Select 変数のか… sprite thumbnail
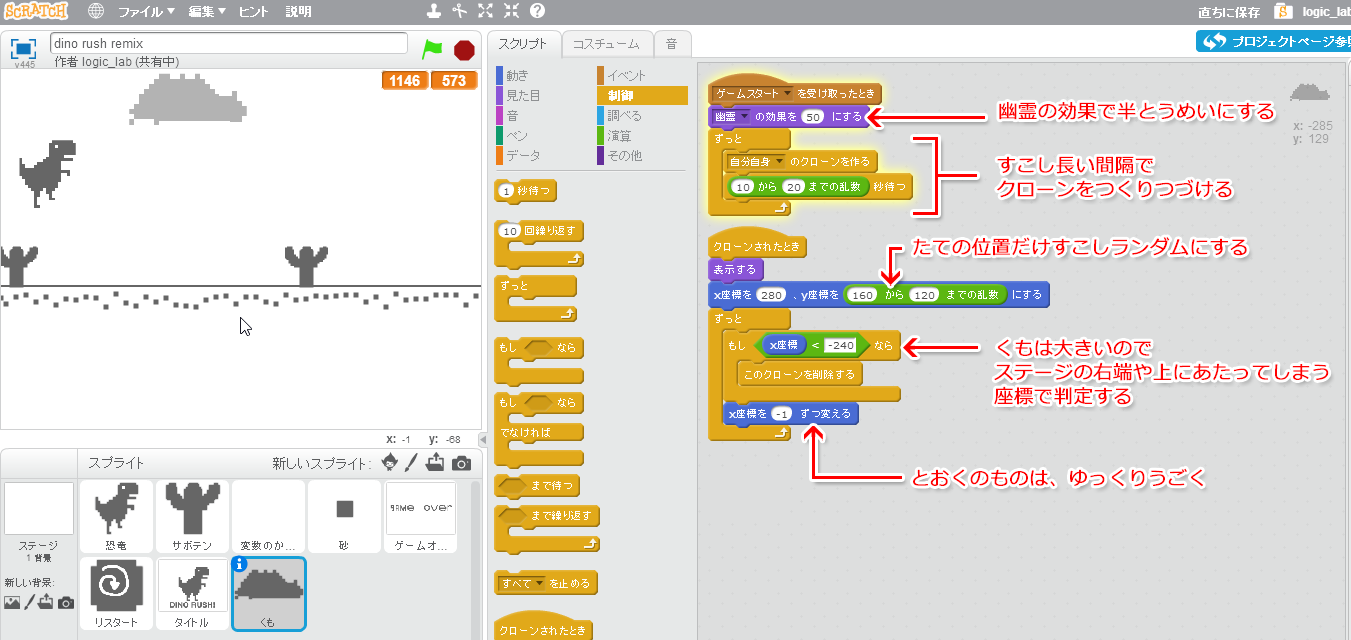Image resolution: width=1351 pixels, height=640 pixels. click(269, 516)
